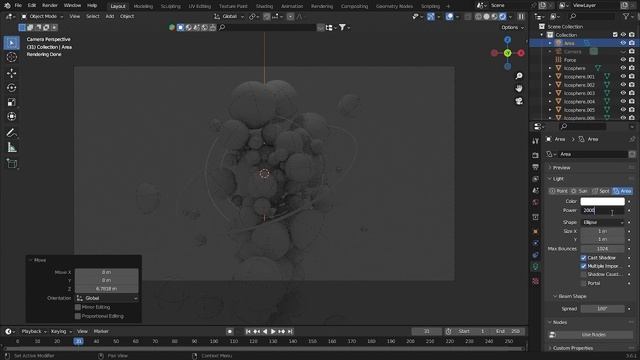Jump to timeline end
This screenshot has height=360, width=640.
click(290, 331)
